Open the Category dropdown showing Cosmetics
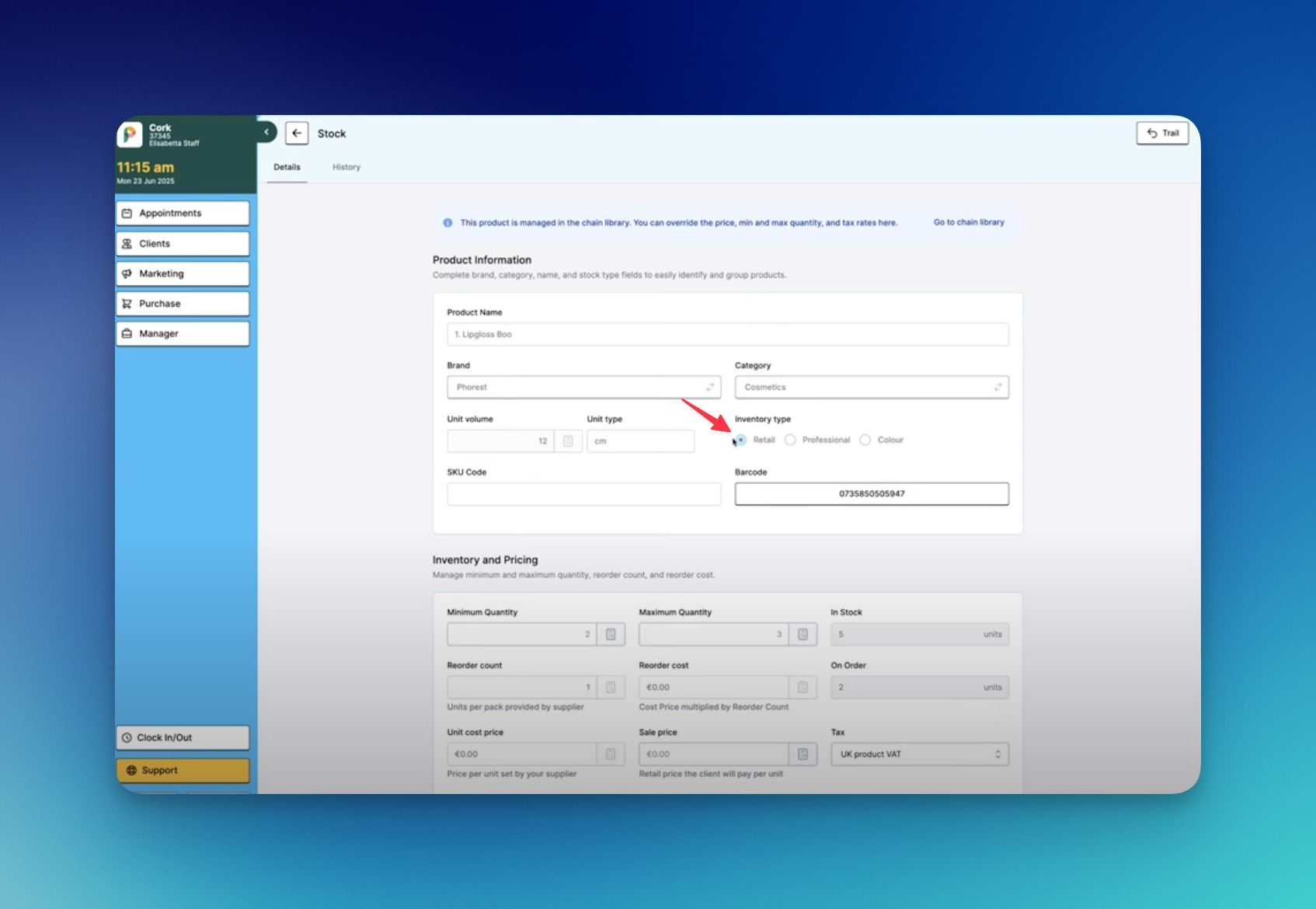 (872, 387)
